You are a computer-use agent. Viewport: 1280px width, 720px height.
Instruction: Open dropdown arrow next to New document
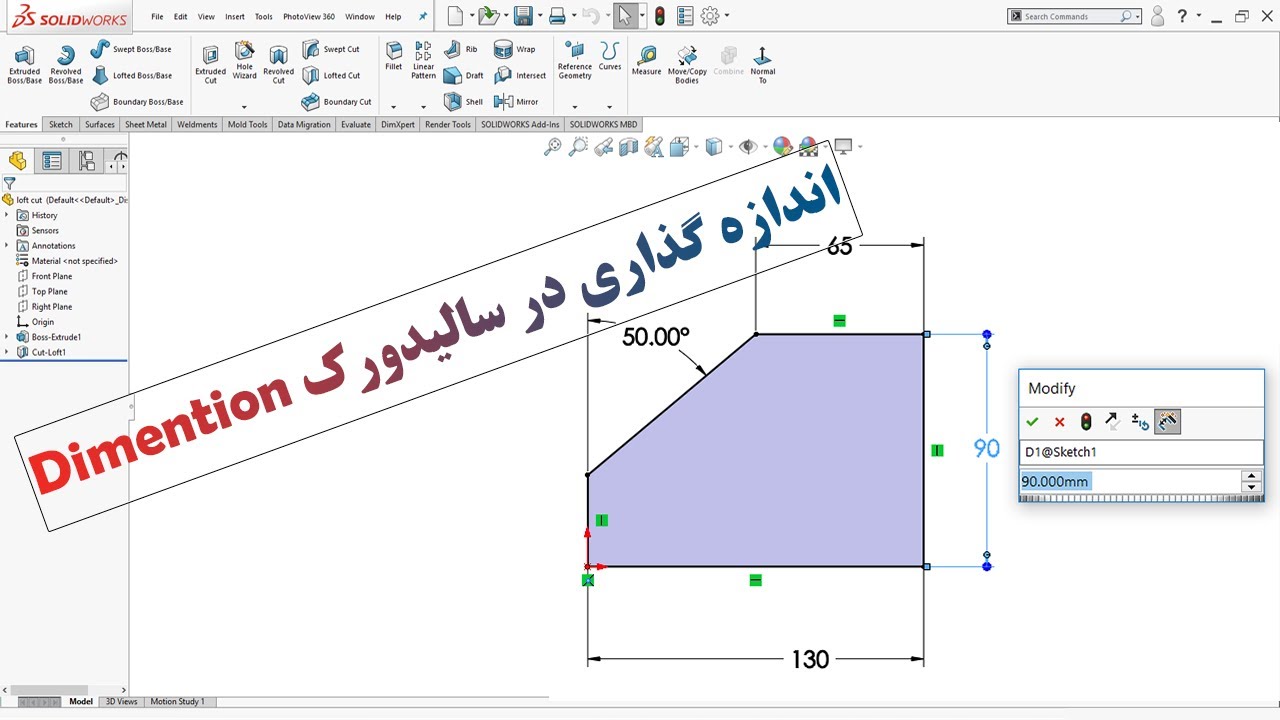tap(471, 16)
